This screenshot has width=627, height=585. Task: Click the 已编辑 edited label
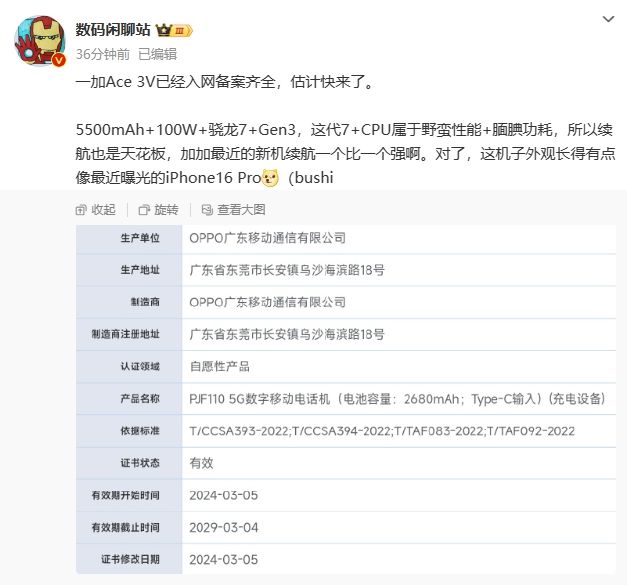[158, 54]
